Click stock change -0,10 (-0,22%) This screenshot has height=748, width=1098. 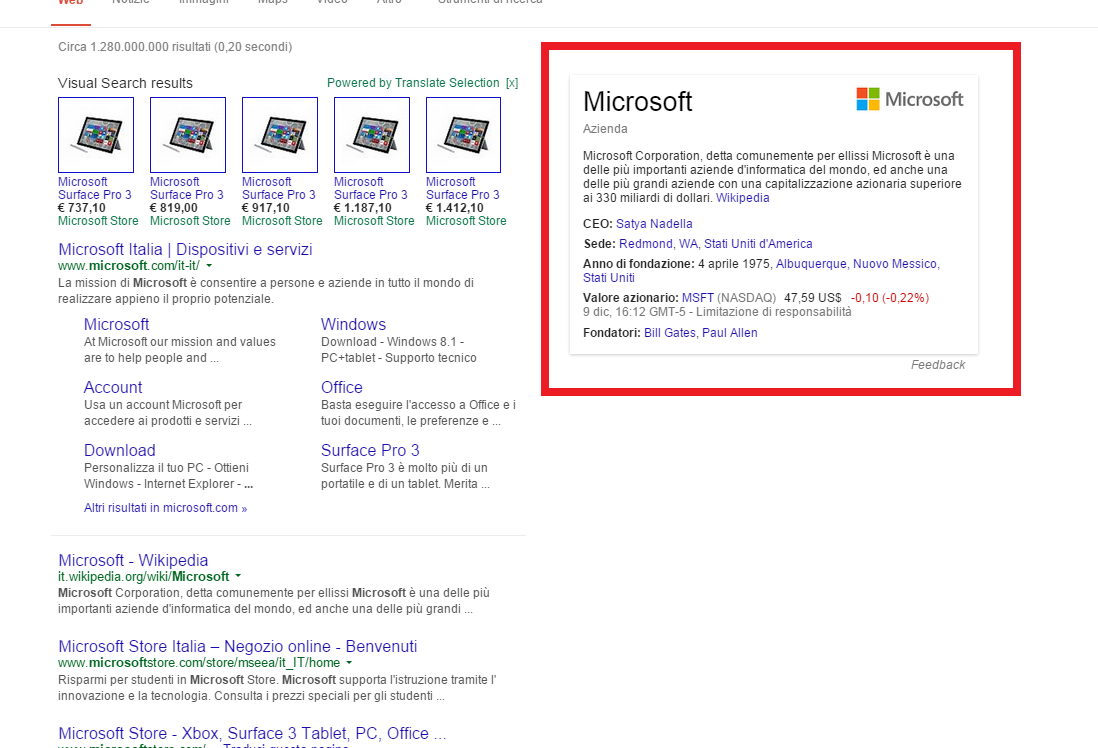(x=889, y=298)
